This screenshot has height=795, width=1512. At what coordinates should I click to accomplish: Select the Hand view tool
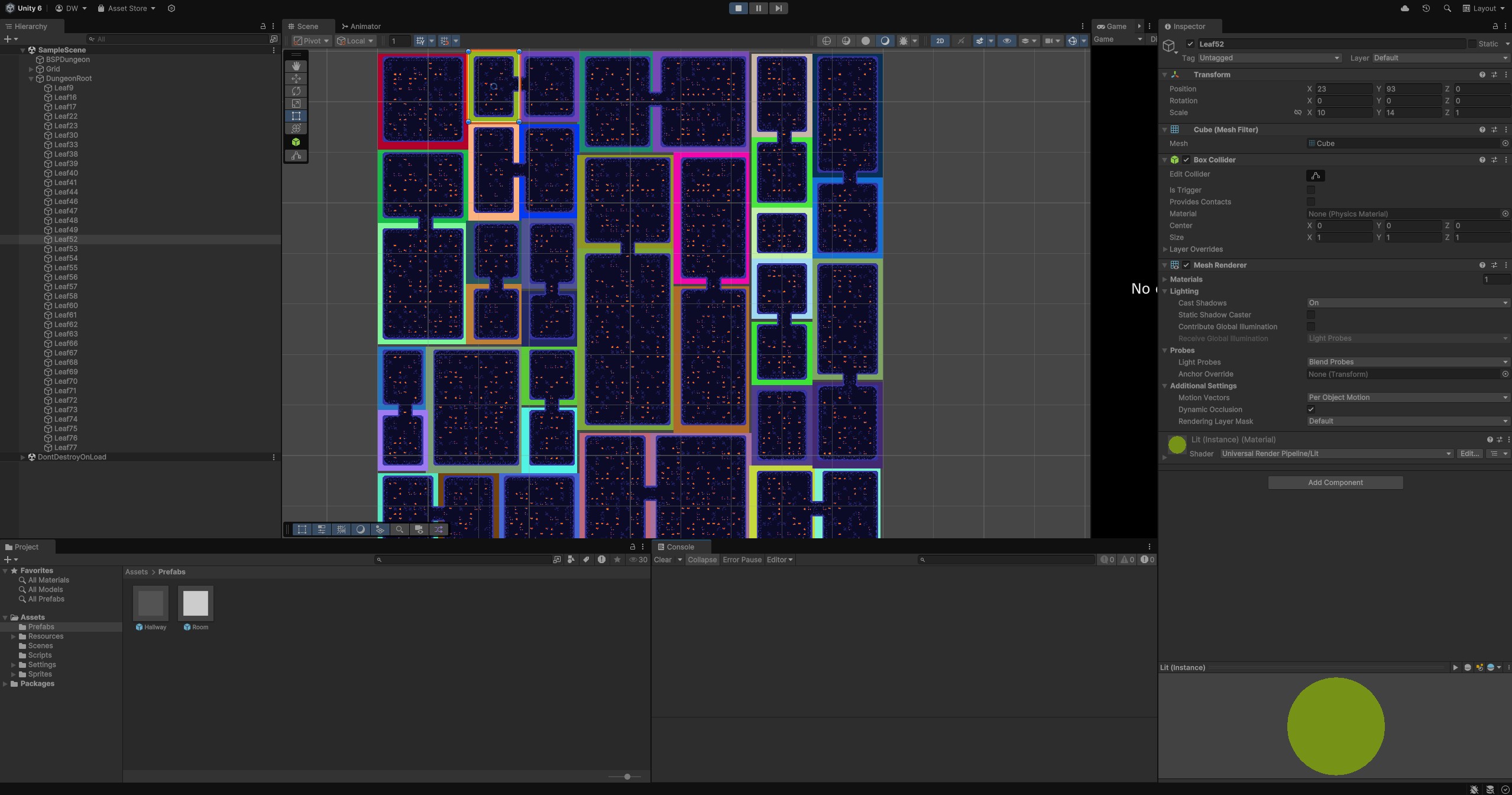click(x=296, y=66)
